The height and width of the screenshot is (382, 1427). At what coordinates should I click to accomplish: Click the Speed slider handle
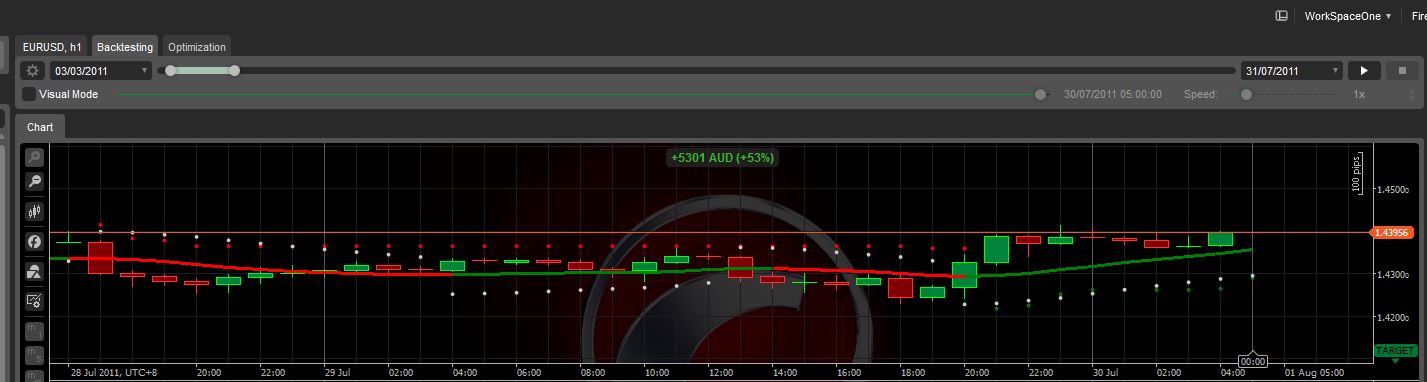tap(1246, 94)
